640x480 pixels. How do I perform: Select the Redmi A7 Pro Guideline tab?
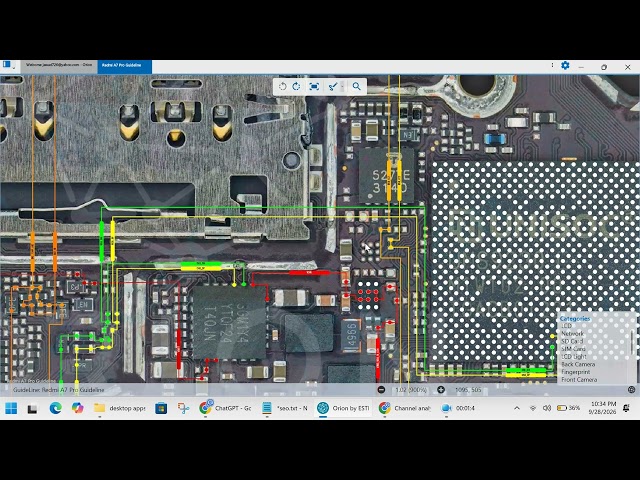pyautogui.click(x=124, y=65)
